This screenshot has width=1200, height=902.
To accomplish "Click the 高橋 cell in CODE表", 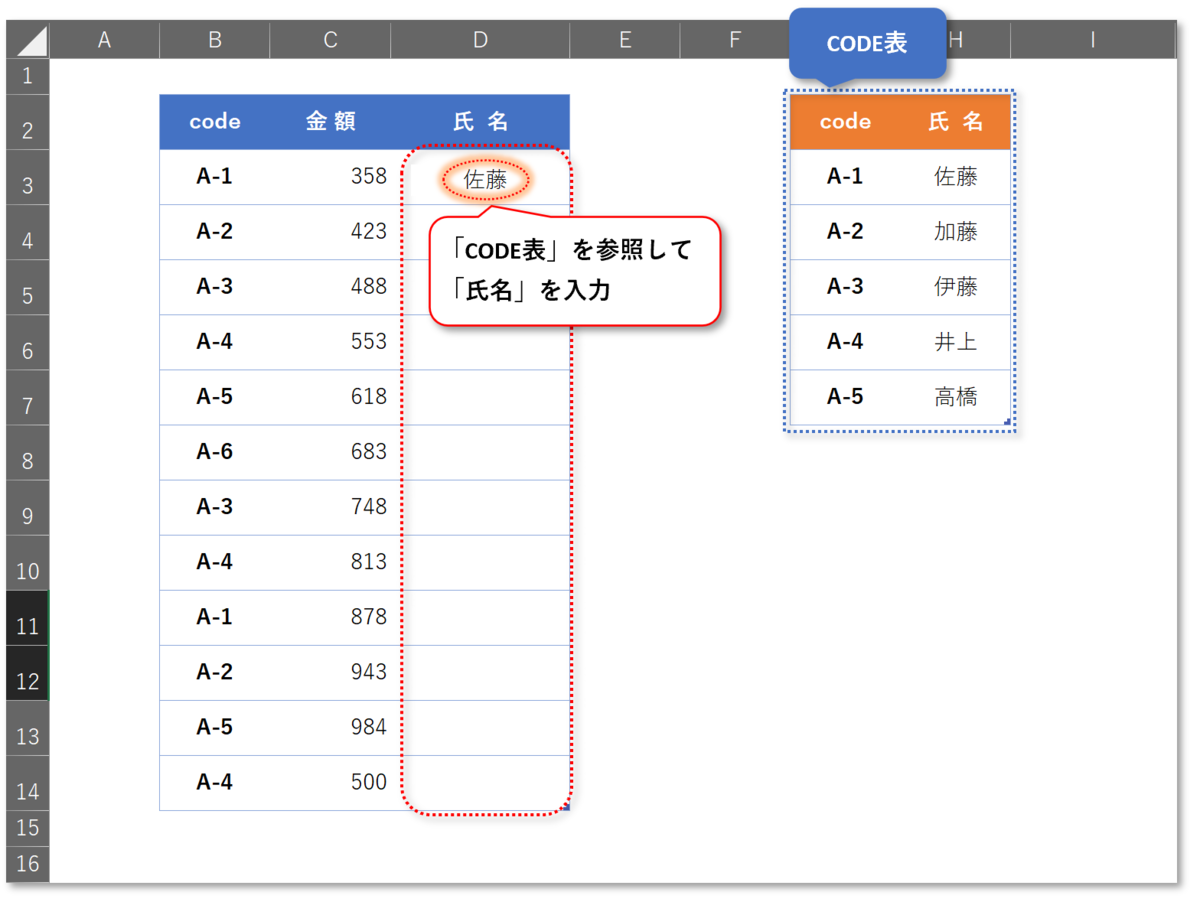I will tap(956, 396).
